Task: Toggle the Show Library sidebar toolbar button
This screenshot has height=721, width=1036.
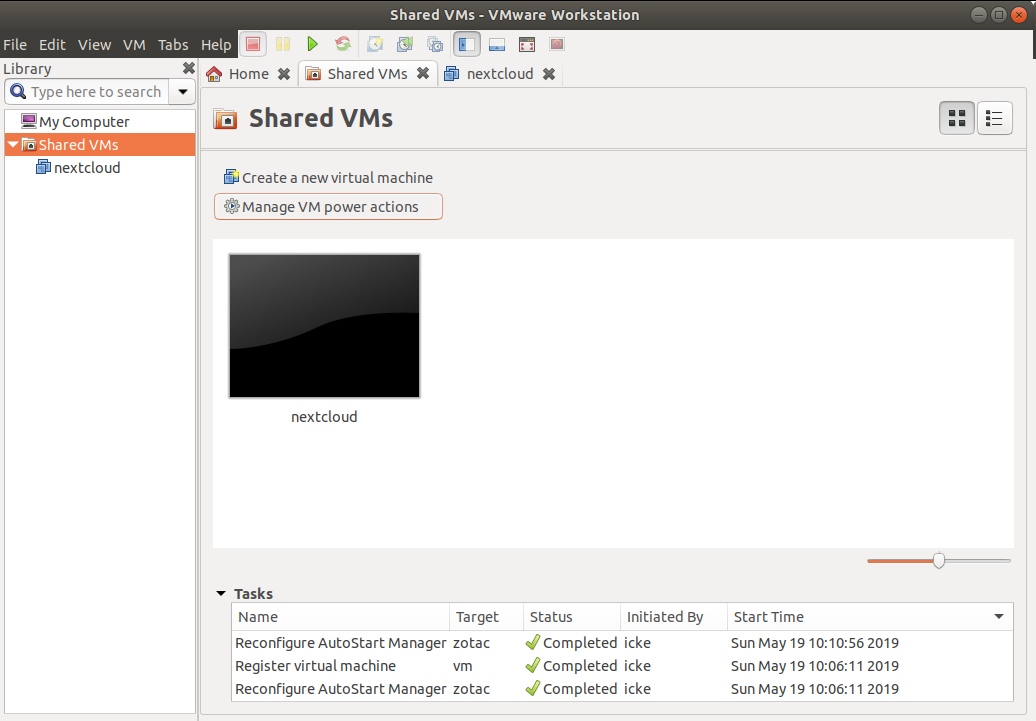Action: pyautogui.click(x=466, y=44)
